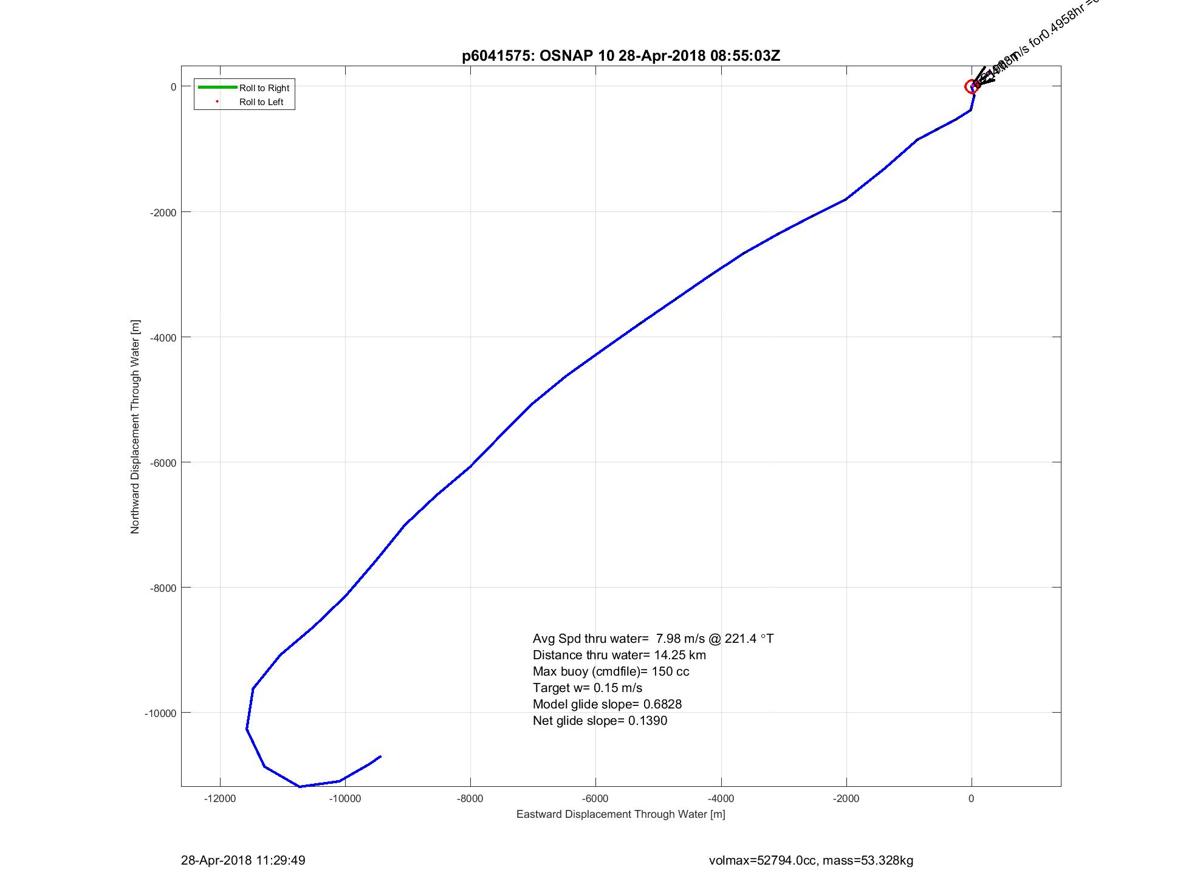Click the x-axis tick label '-8000'
Screen dimensions: 1200x885
tap(470, 798)
